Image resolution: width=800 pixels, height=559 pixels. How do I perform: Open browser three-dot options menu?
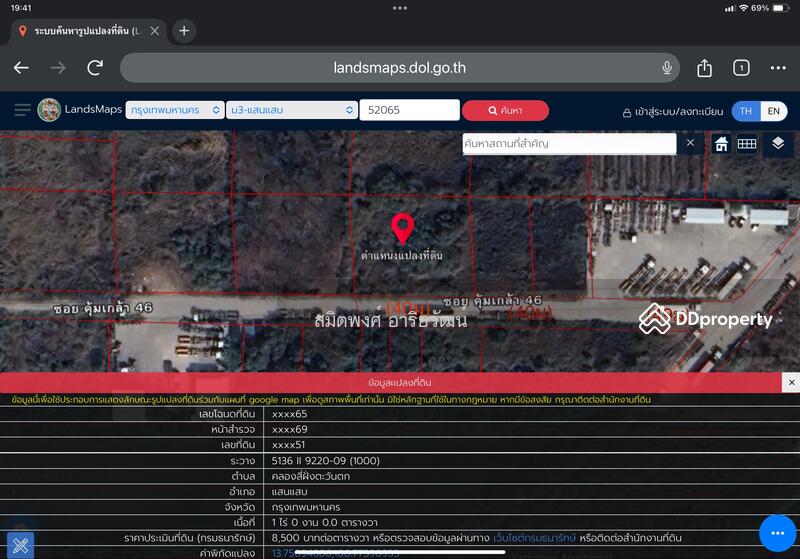pos(778,68)
